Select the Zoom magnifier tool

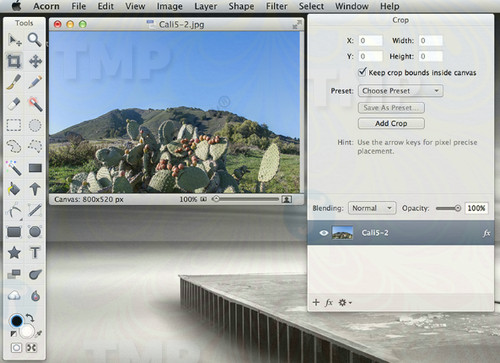[x=35, y=40]
